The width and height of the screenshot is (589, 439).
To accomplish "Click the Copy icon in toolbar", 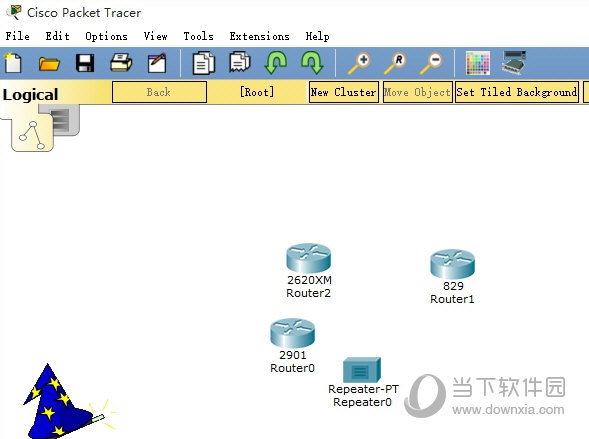I will click(x=204, y=63).
